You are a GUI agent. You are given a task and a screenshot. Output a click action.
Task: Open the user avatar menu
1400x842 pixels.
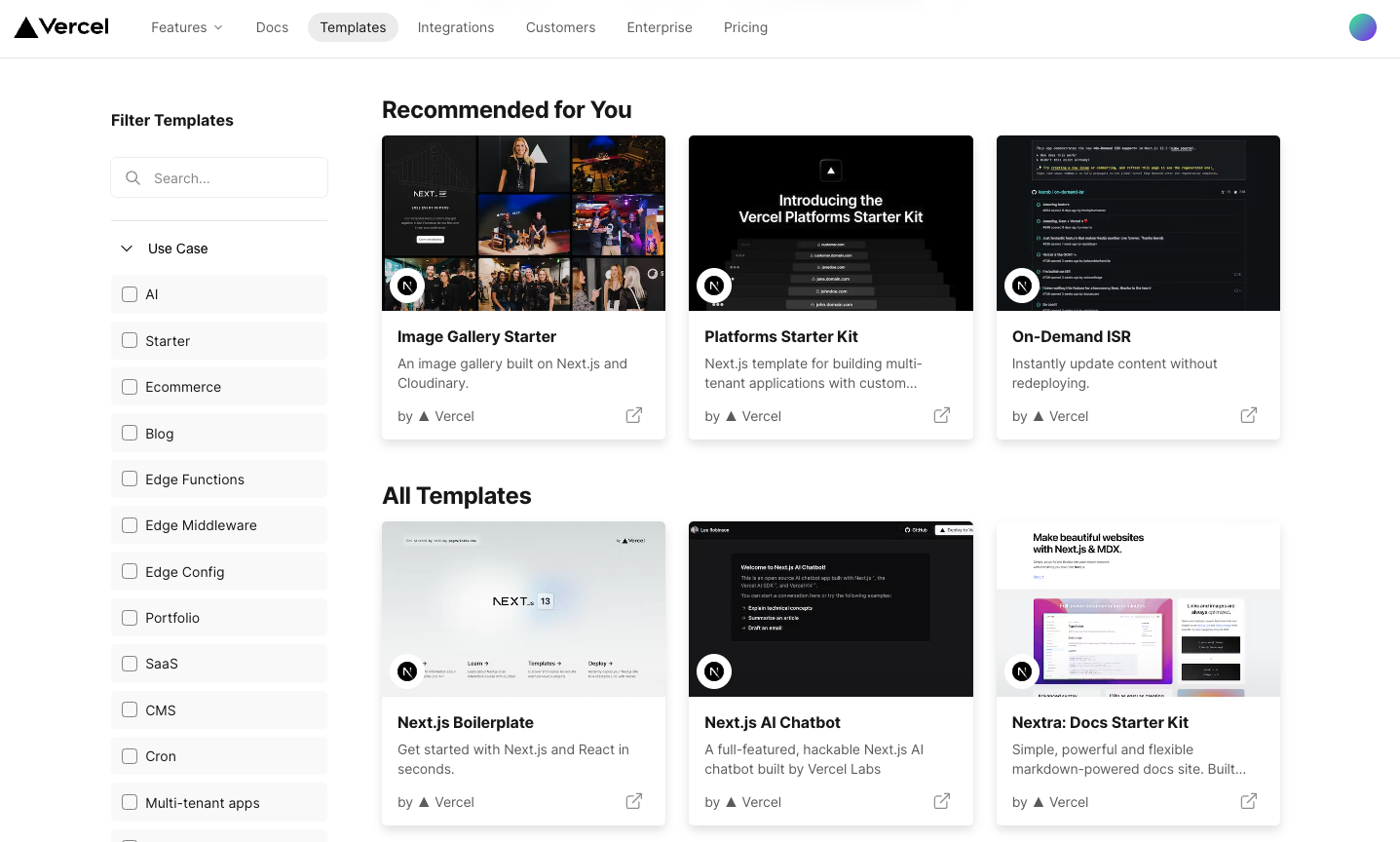click(1362, 27)
